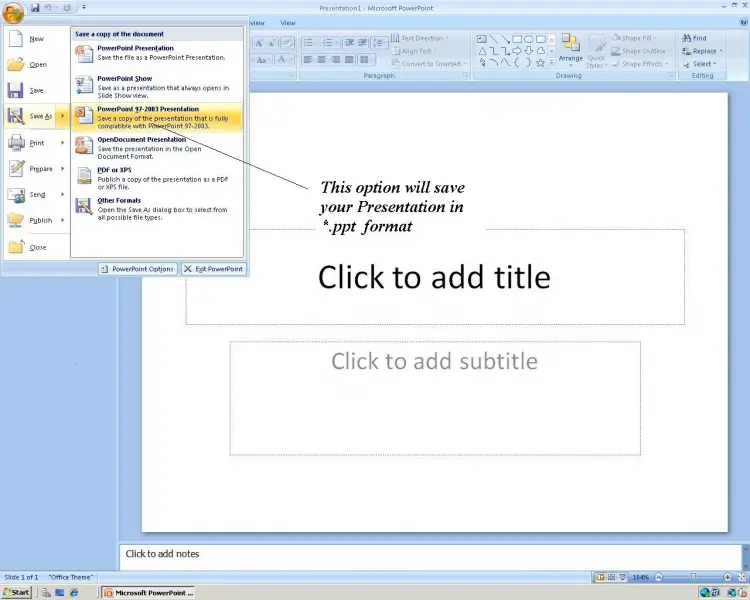Select the Oval shape in the shapes gallery

pos(529,39)
